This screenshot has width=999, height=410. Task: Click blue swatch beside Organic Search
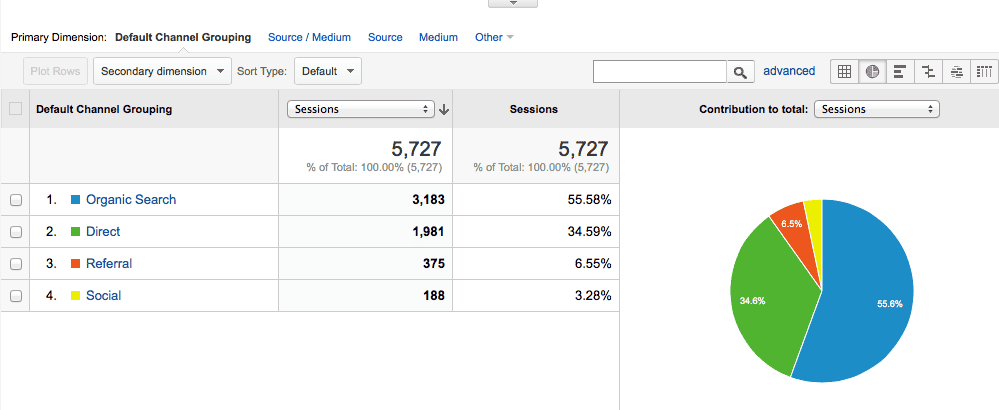[x=75, y=200]
